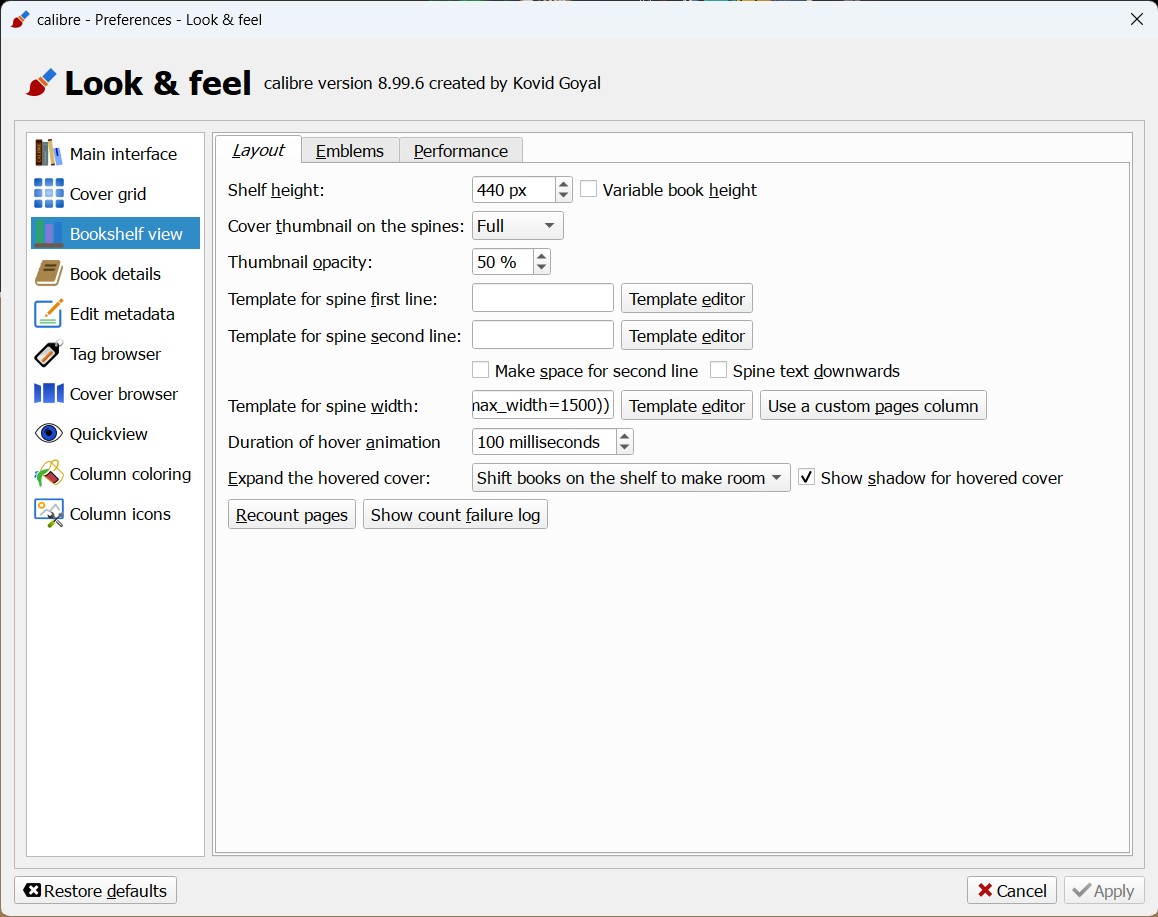This screenshot has height=917, width=1158.
Task: Click the Cancel button
Action: point(1012,890)
